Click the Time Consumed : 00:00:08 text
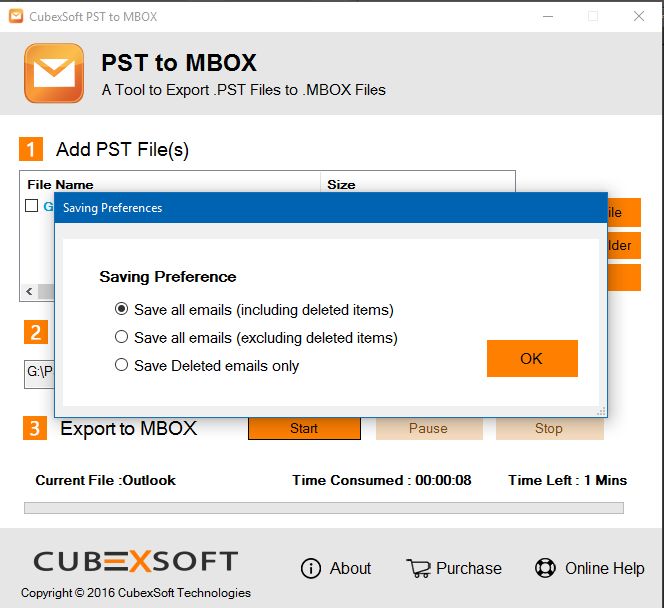Image resolution: width=664 pixels, height=608 pixels. point(382,480)
